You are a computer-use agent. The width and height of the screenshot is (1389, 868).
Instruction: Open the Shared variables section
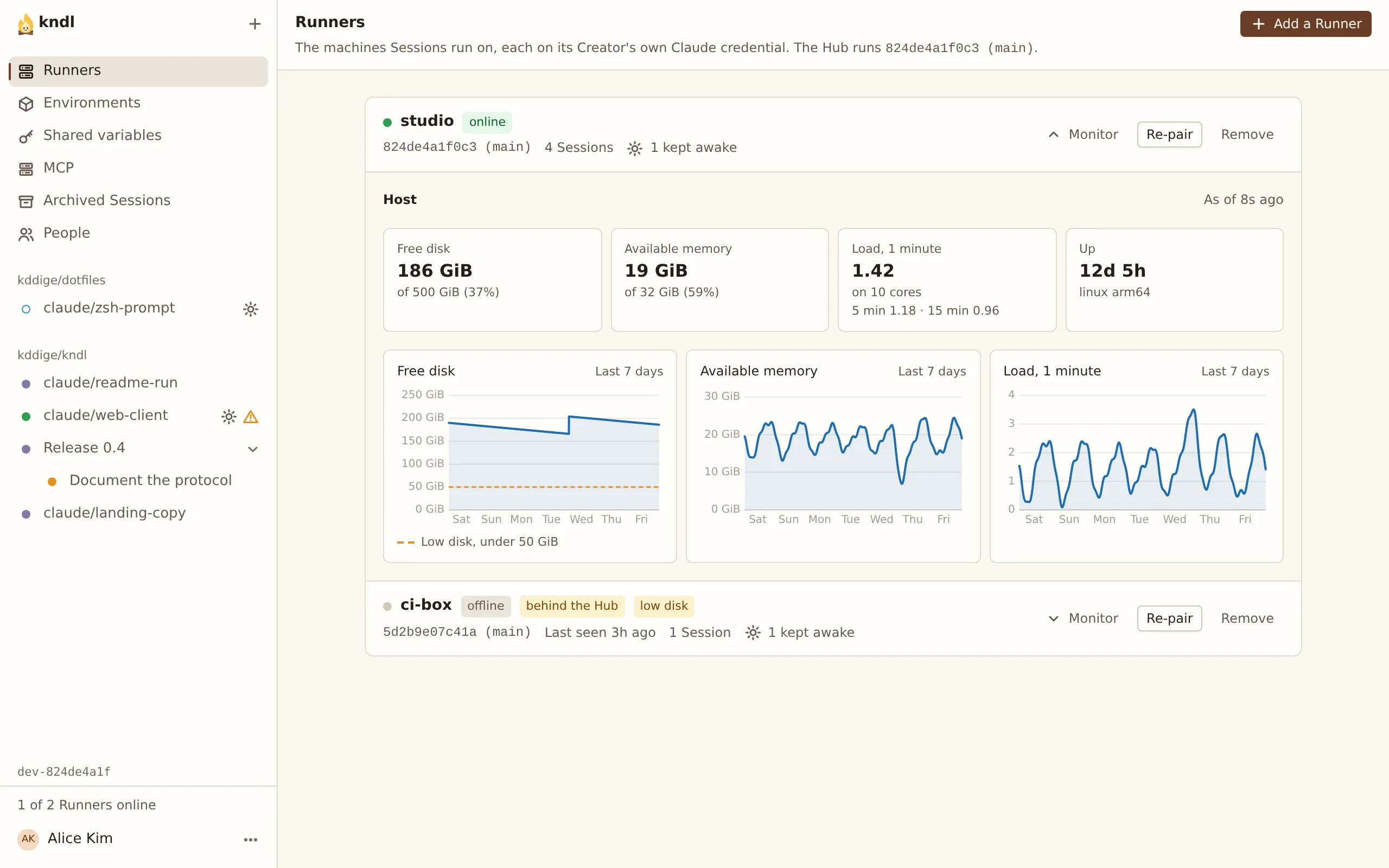click(x=138, y=136)
